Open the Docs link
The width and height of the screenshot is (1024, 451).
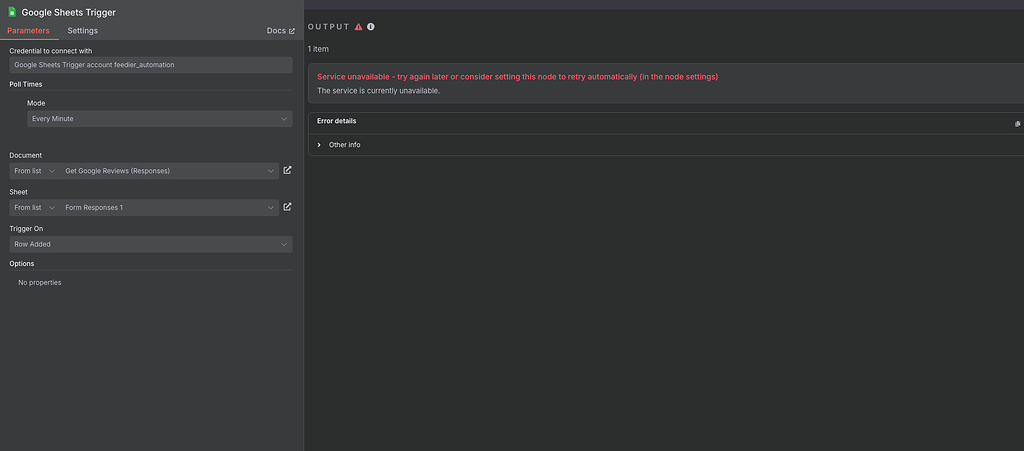click(276, 31)
